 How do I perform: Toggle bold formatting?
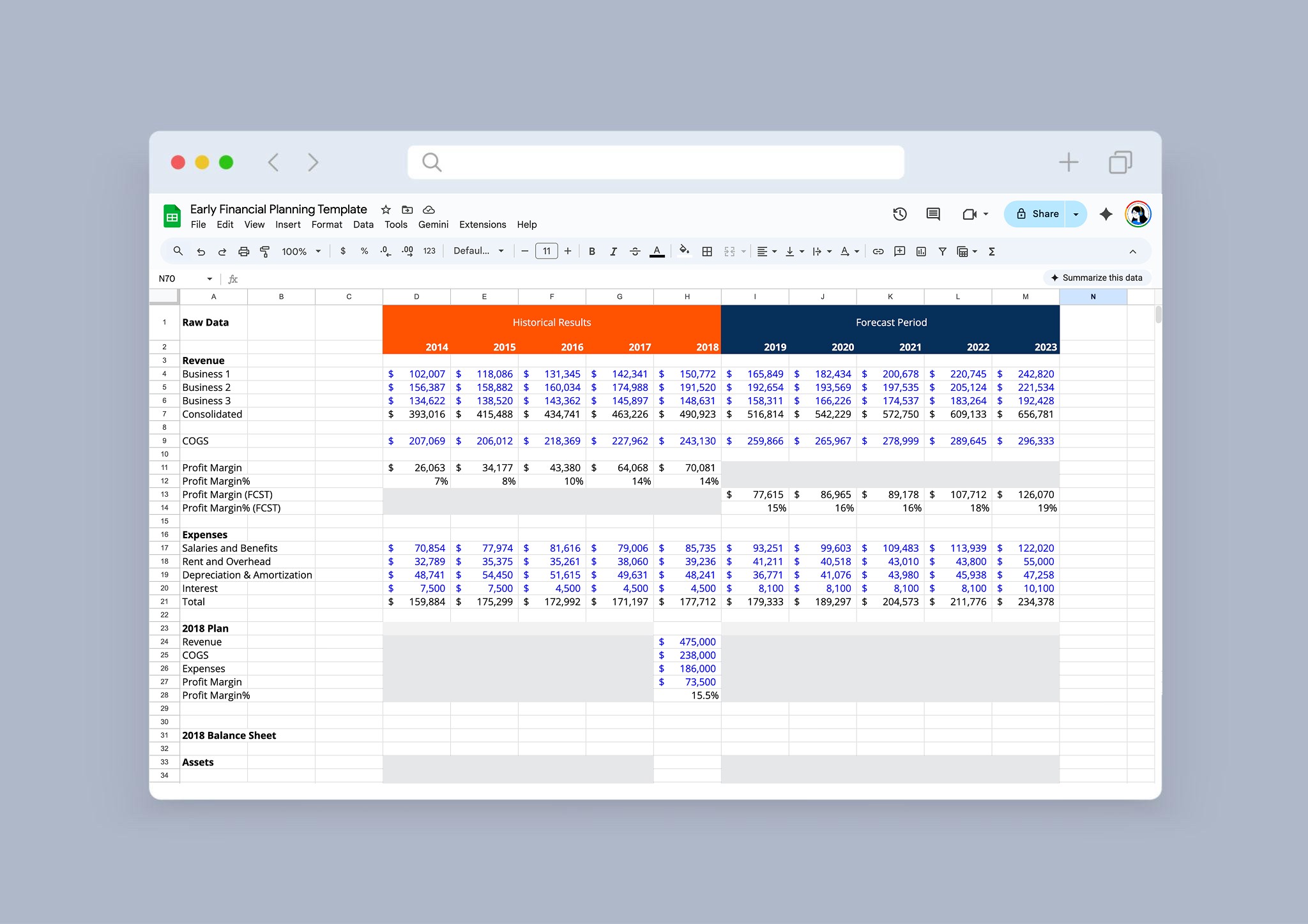[592, 252]
